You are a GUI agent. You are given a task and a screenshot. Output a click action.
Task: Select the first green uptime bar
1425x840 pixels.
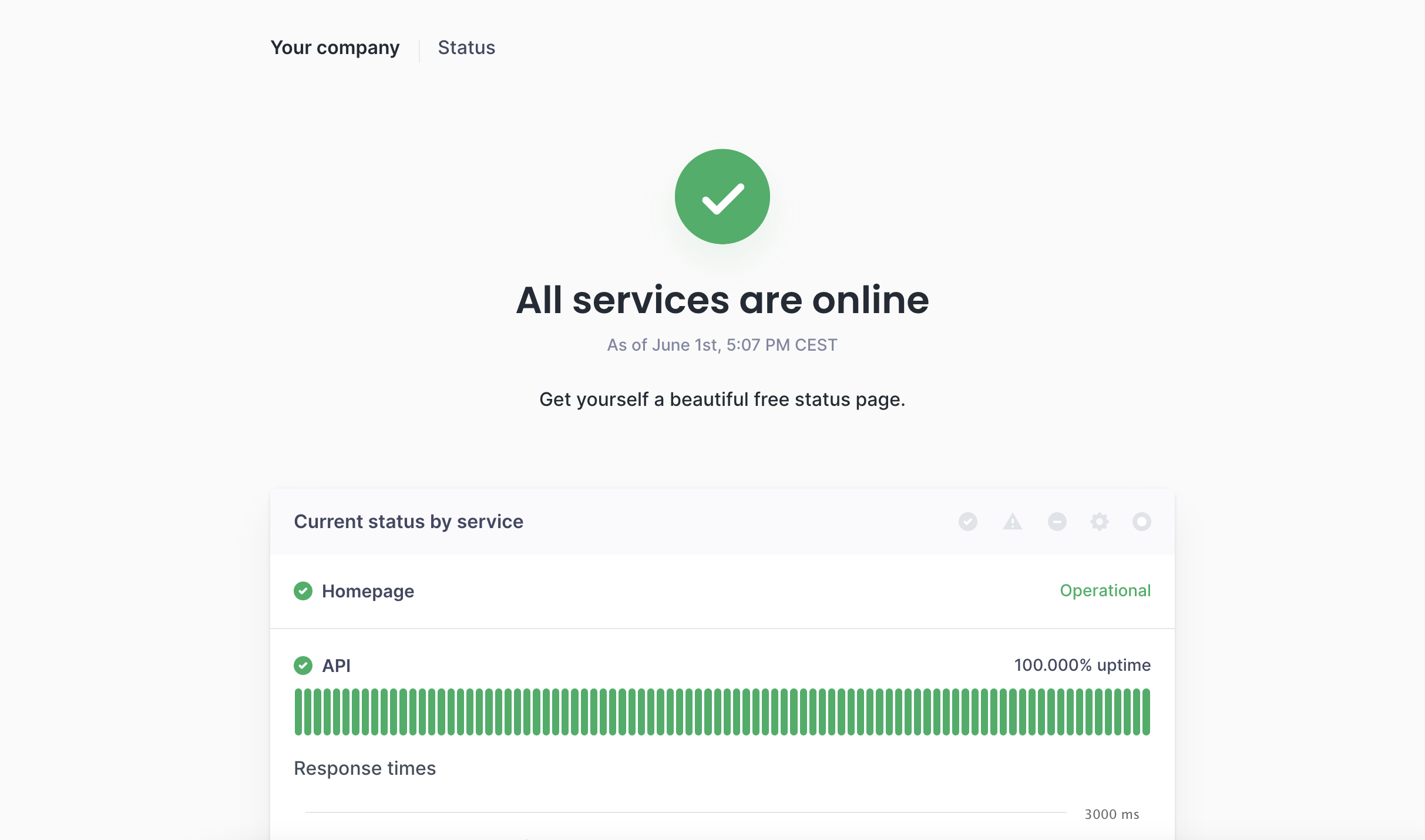tap(300, 712)
